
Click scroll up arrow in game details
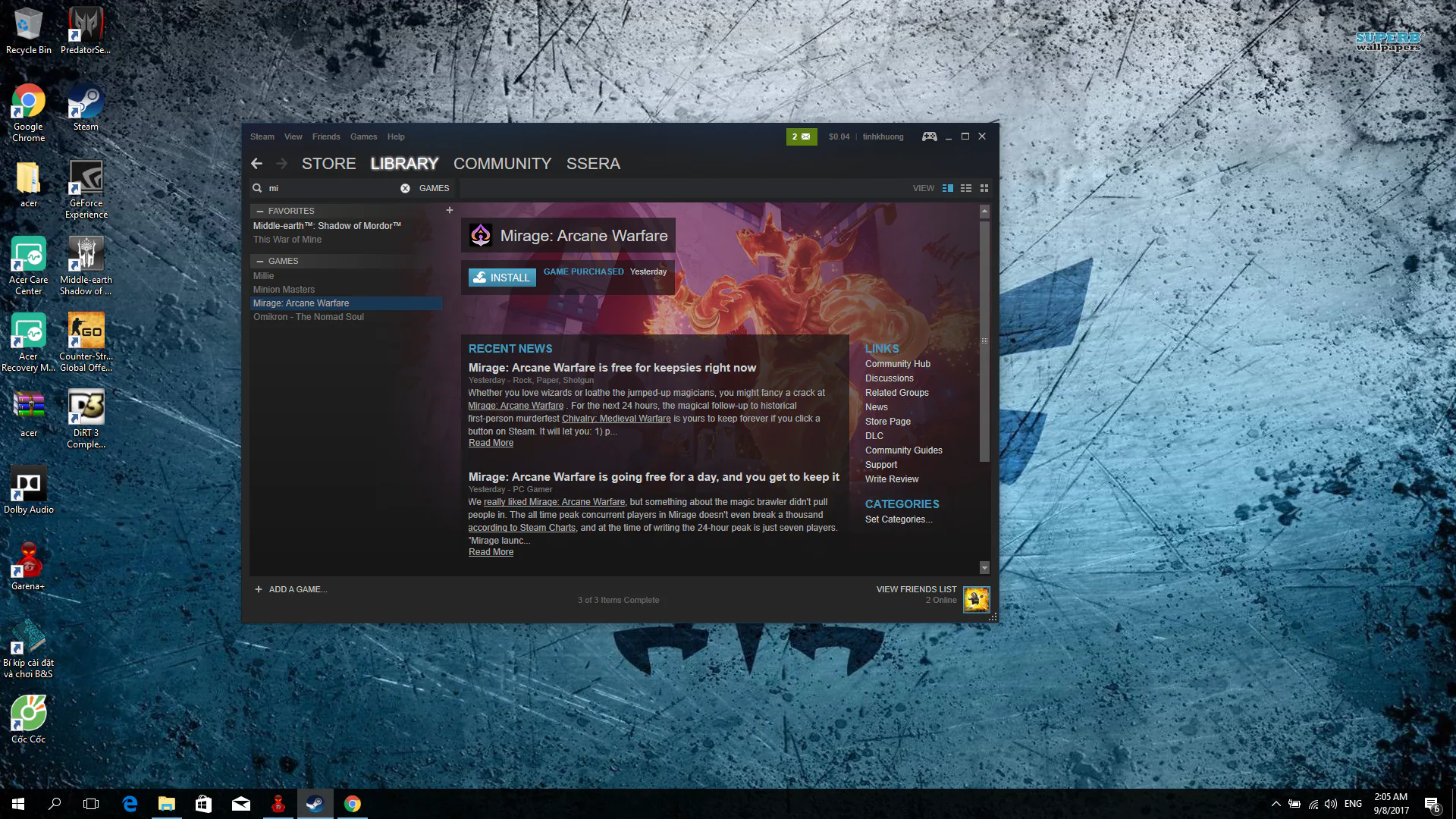984,211
